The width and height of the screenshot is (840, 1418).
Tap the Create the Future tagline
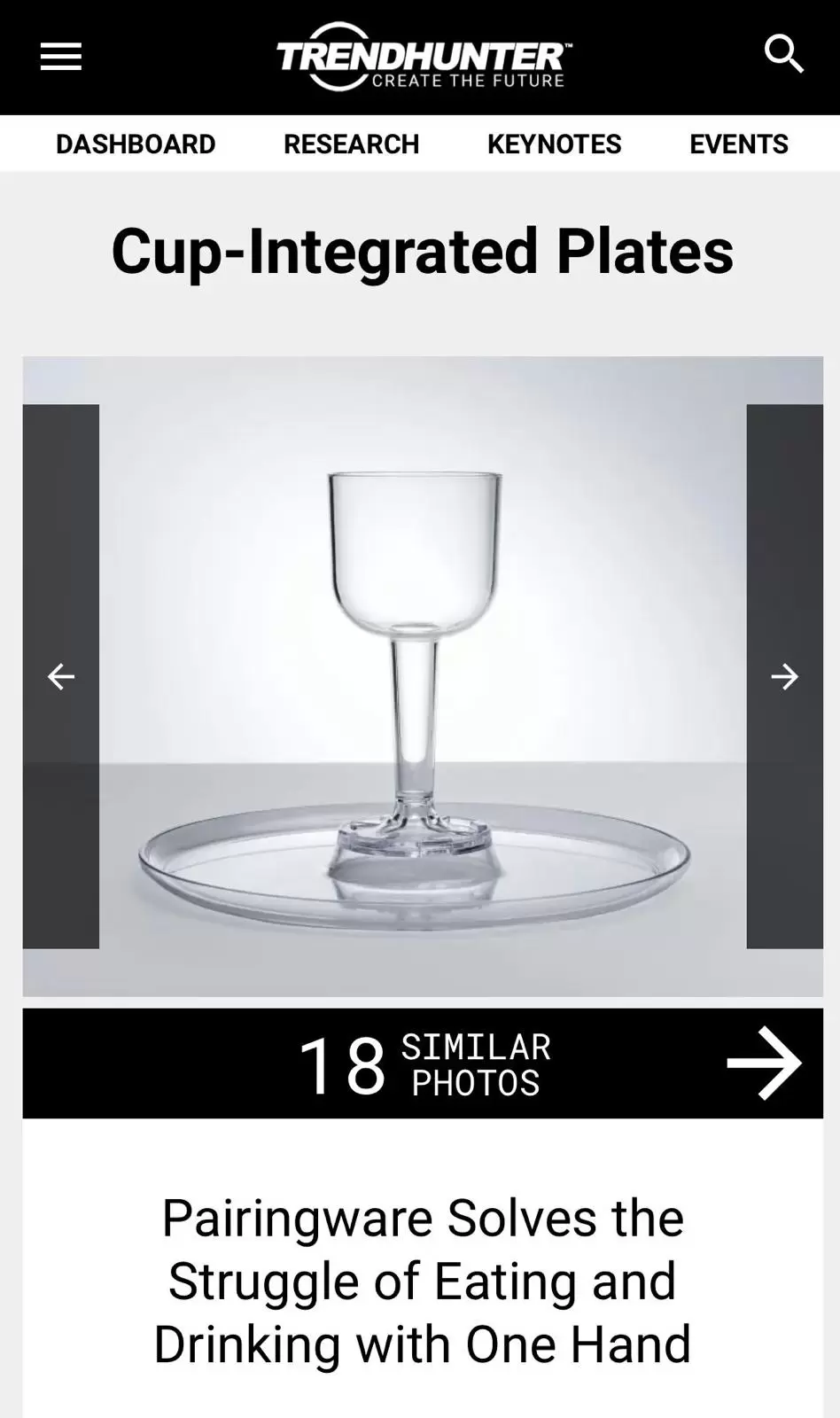pos(468,81)
